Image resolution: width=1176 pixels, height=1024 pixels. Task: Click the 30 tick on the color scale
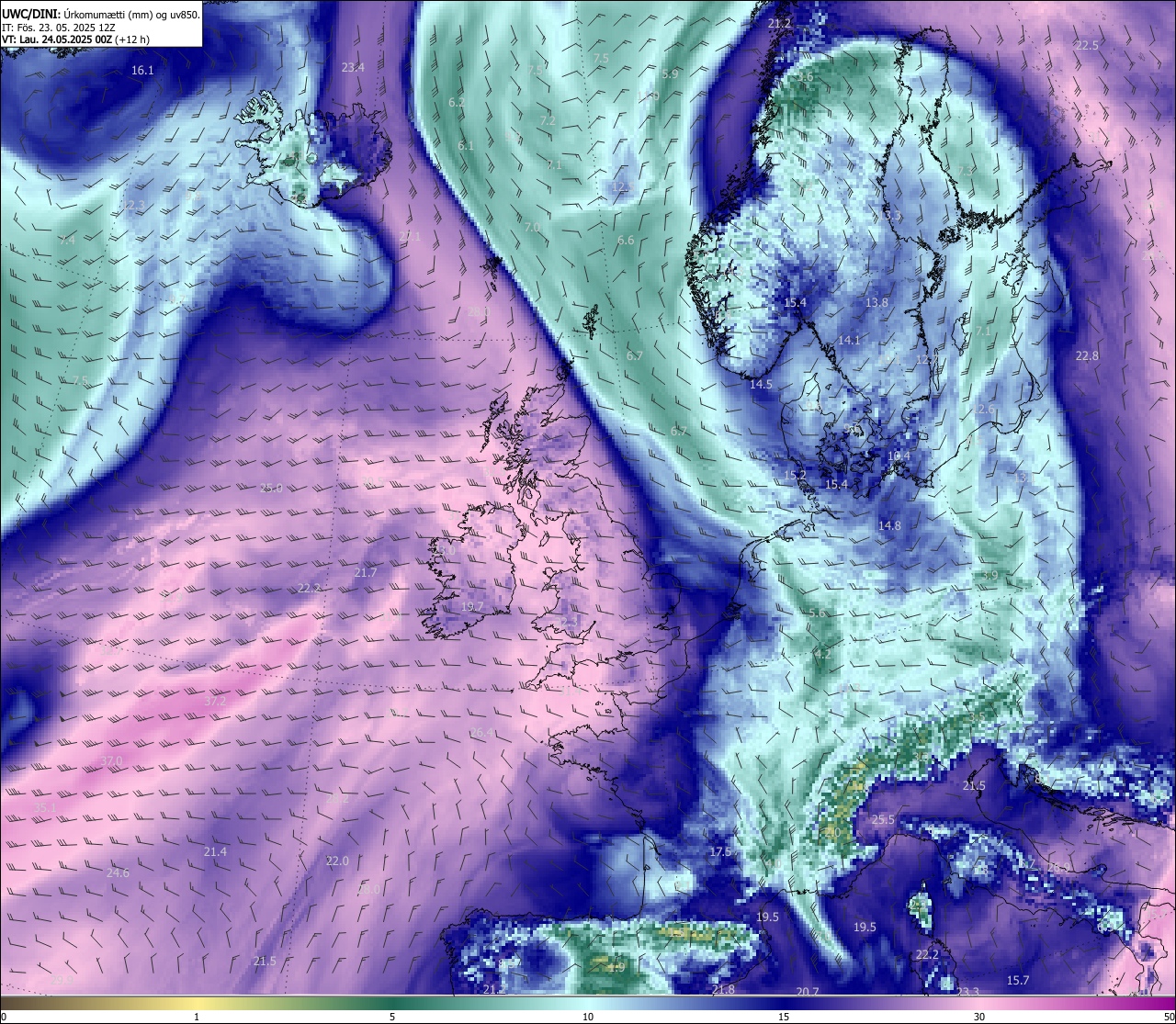(979, 1017)
